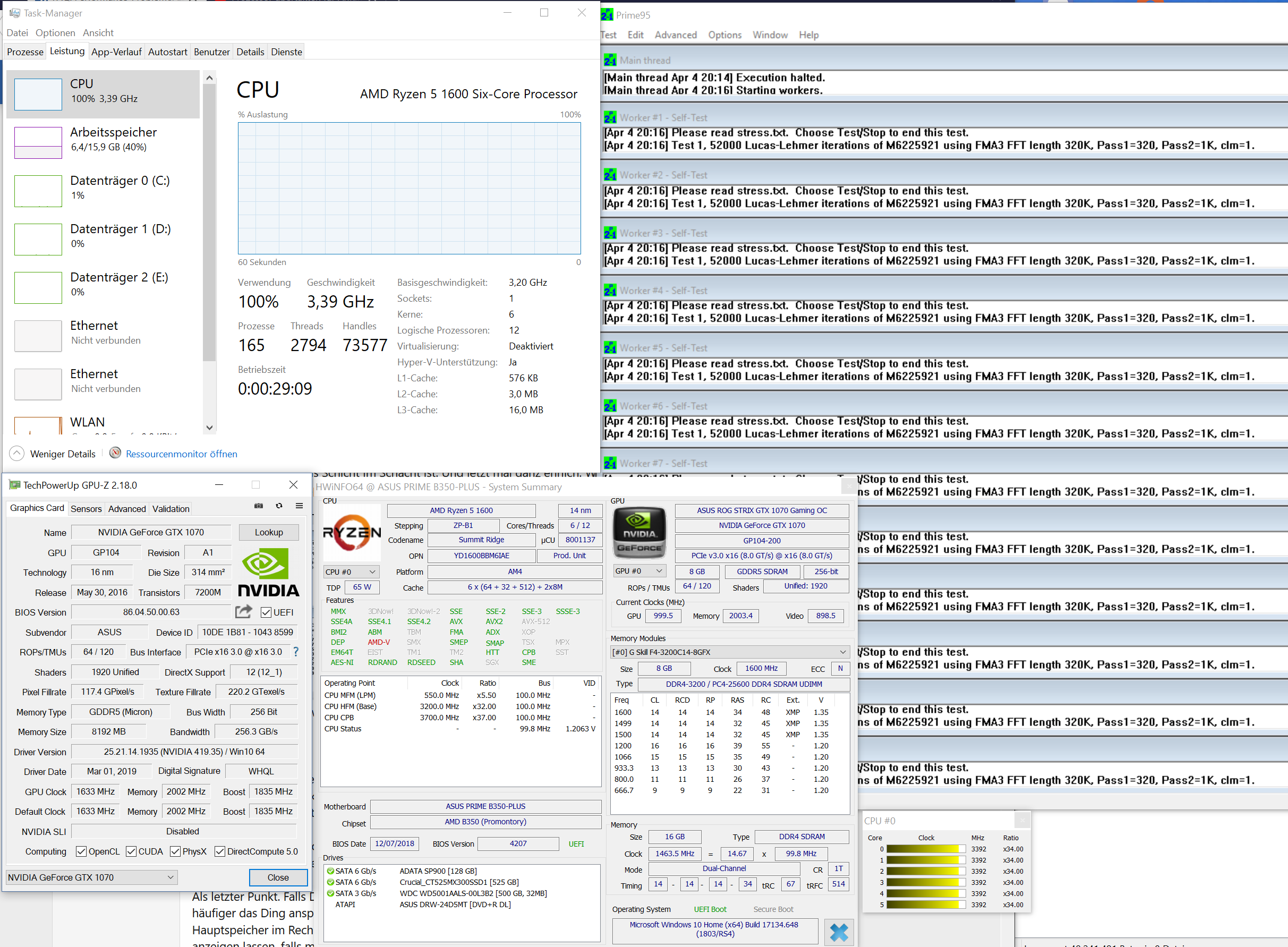Open the GPU-Z hamburger menu
This screenshot has width=1288, height=947.
tap(299, 506)
